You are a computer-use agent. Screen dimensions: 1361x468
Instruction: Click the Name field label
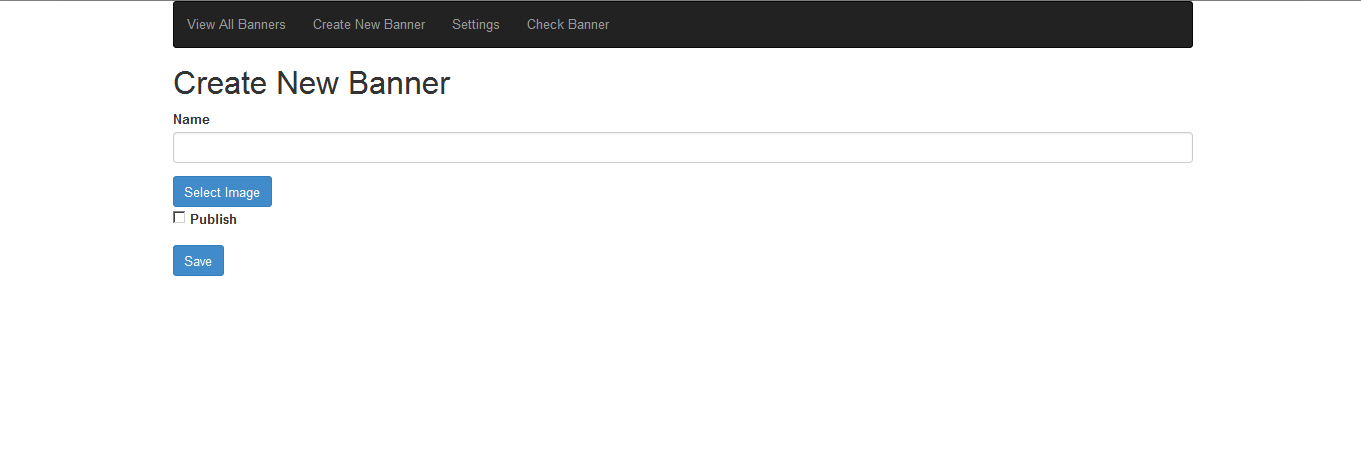pyautogui.click(x=191, y=119)
